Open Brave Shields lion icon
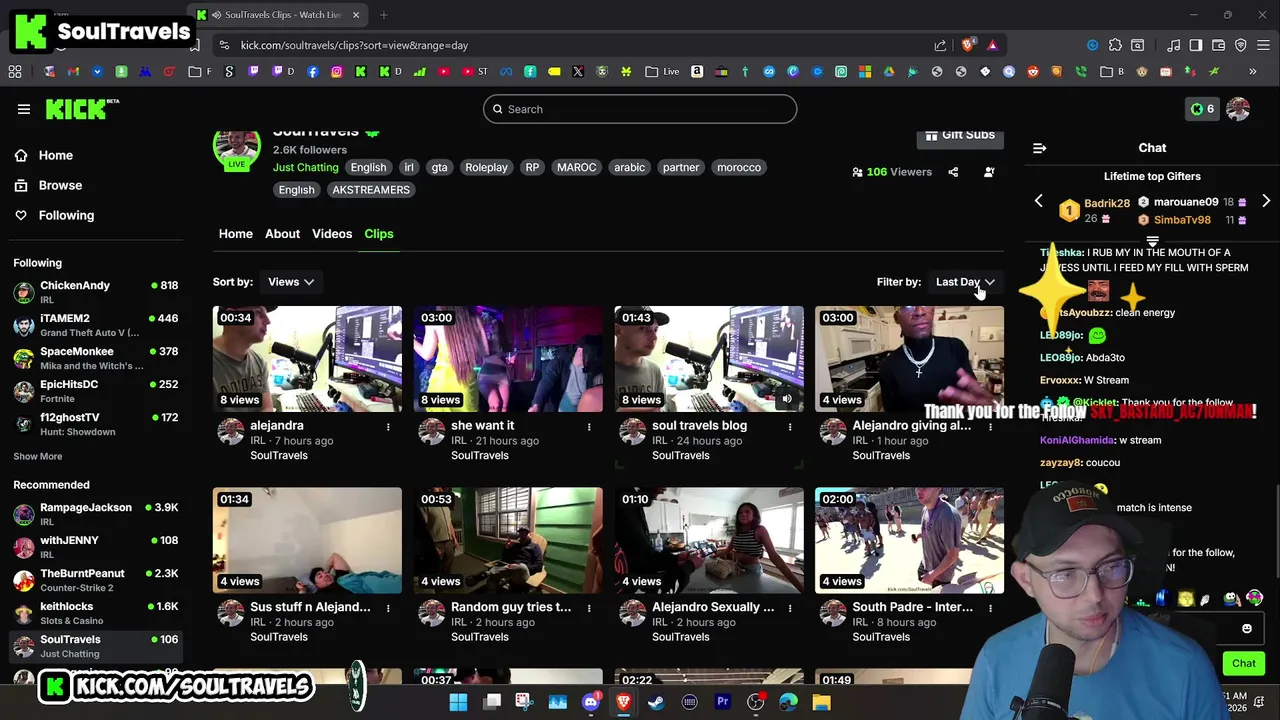The image size is (1280, 720). [967, 45]
